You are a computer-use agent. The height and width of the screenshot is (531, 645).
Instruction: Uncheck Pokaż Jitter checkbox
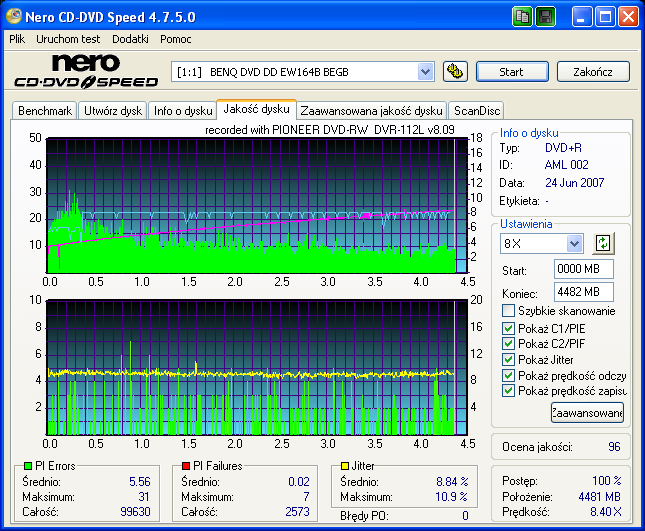coord(508,359)
